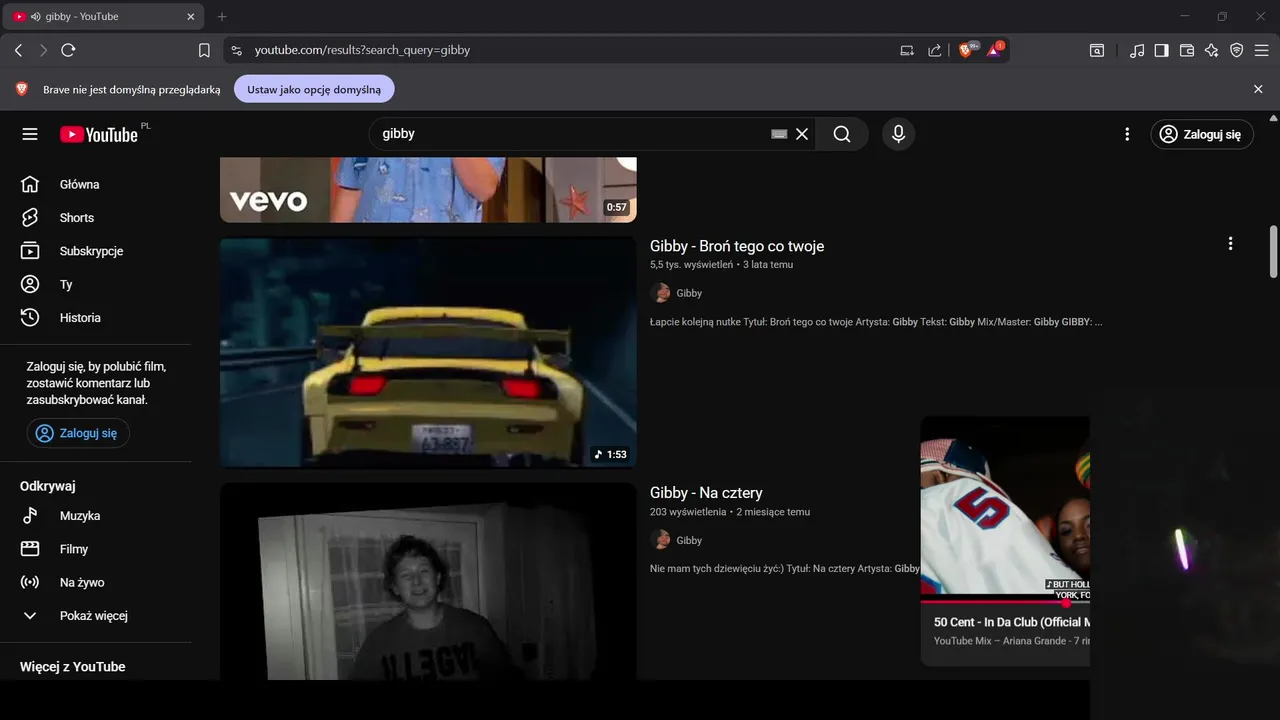
Task: Play the Na cztery black-and-white thumbnail
Action: coord(428,581)
